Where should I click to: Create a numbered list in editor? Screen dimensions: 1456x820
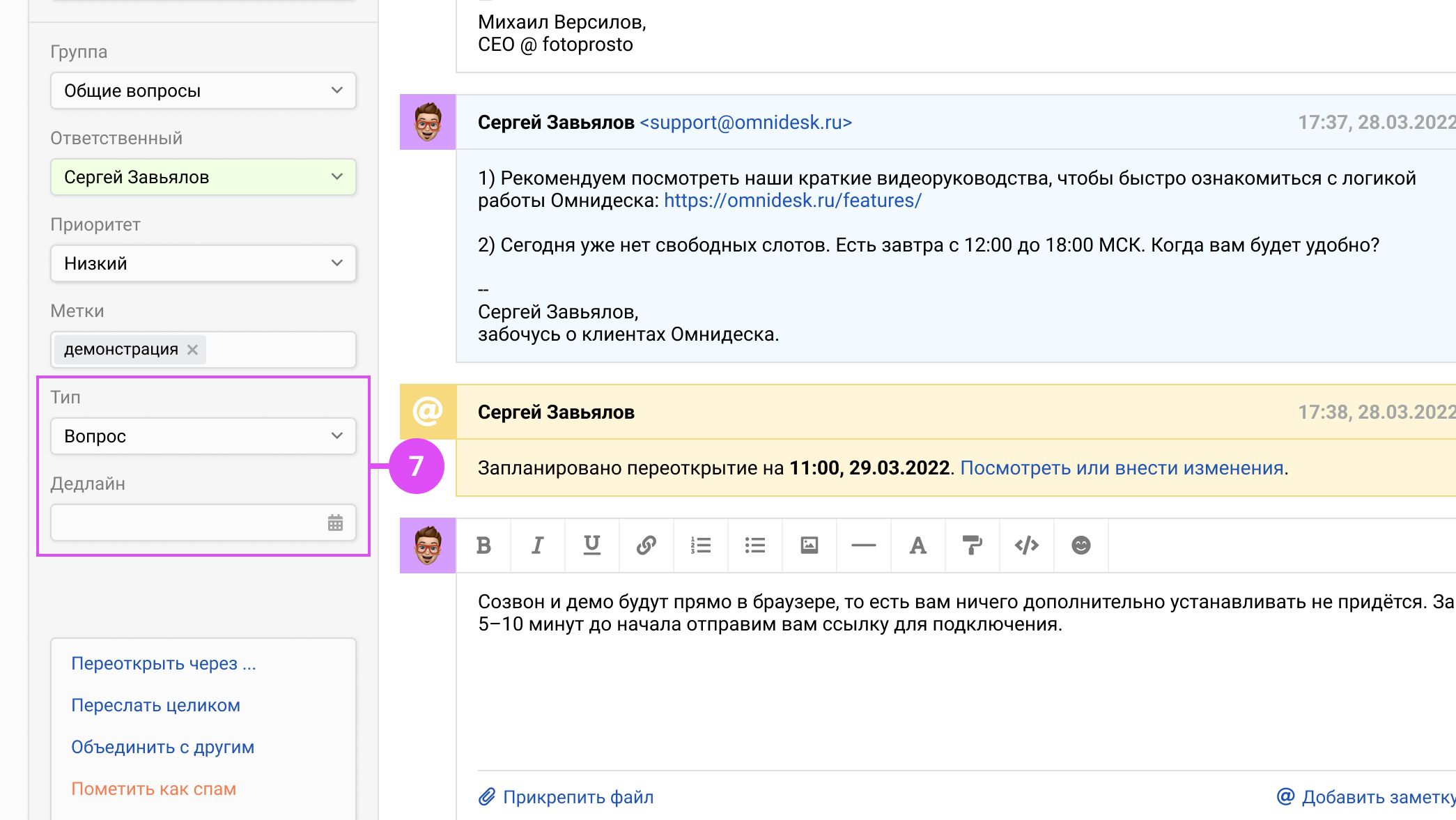pos(700,546)
